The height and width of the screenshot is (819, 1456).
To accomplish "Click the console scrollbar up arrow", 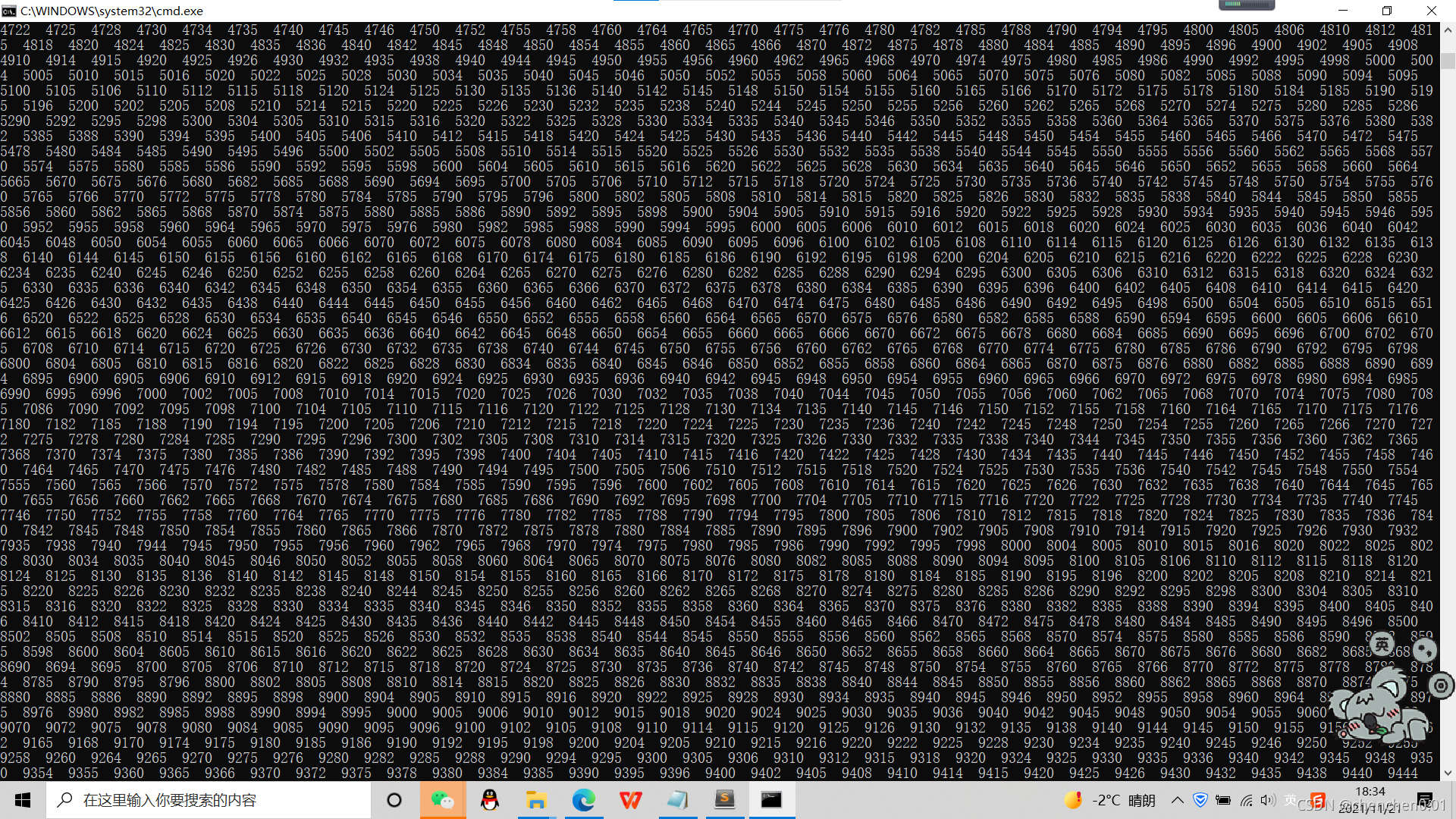I will click(x=1448, y=30).
